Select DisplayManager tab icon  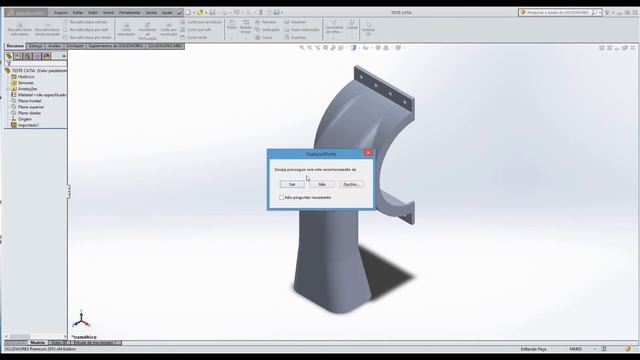click(46, 56)
